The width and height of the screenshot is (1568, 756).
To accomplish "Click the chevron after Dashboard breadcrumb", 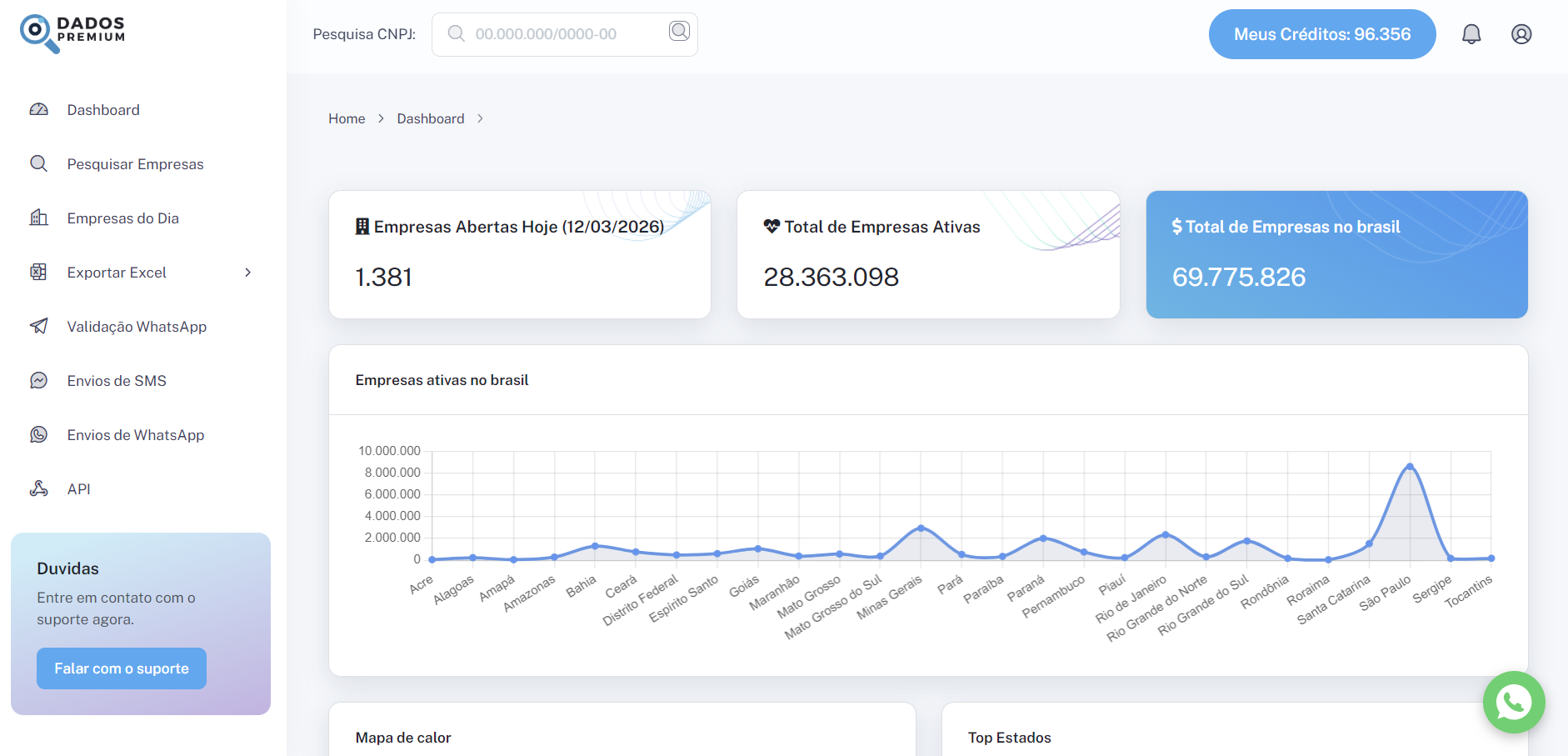I will (x=481, y=119).
